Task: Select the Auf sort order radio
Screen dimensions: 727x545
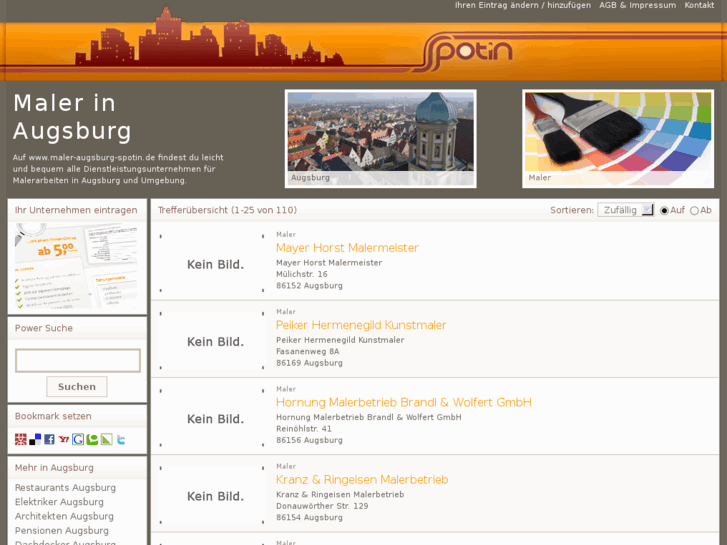Action: coord(664,211)
